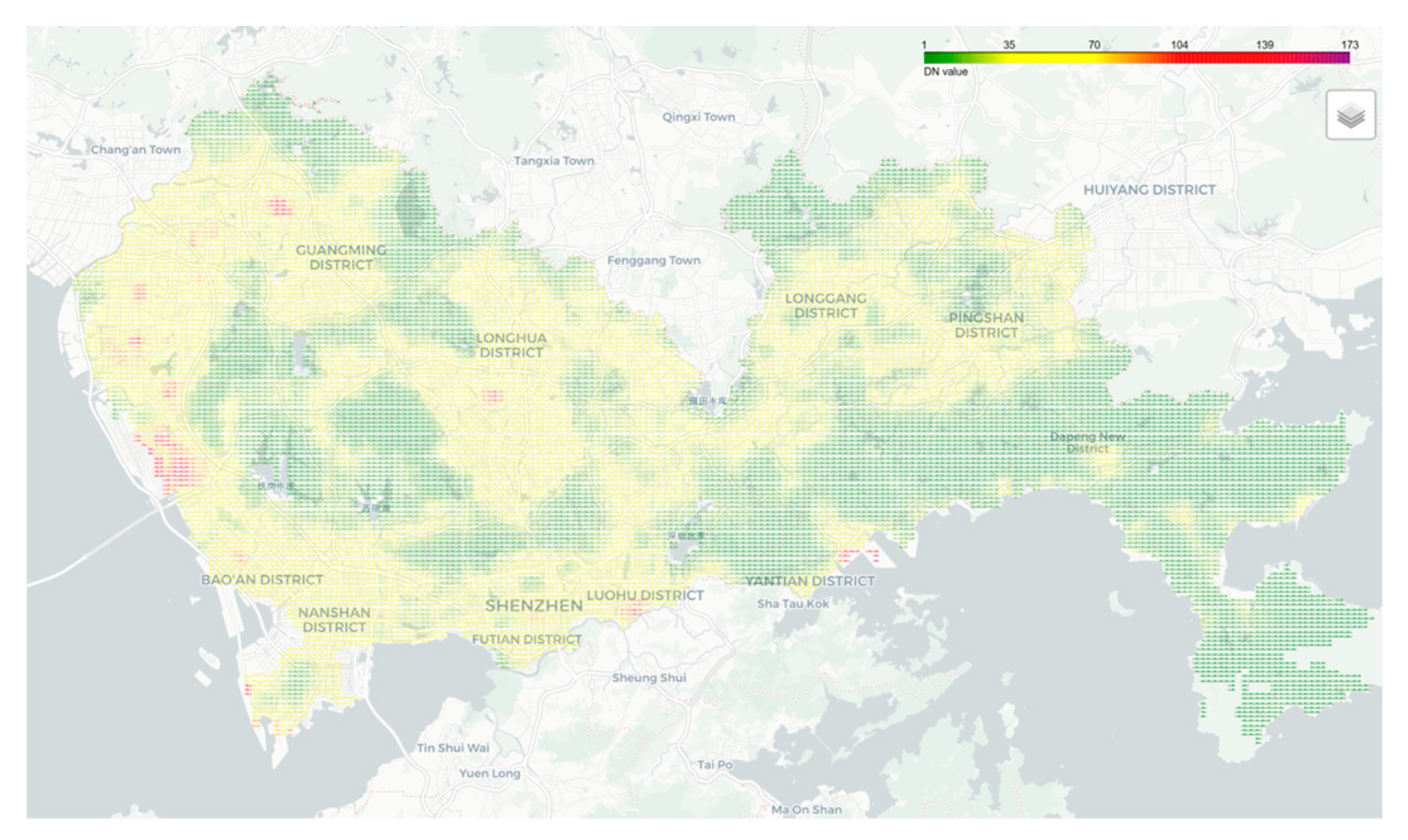Click the Longgang District map label
Screen dimensions: 1408x840
[x=825, y=305]
